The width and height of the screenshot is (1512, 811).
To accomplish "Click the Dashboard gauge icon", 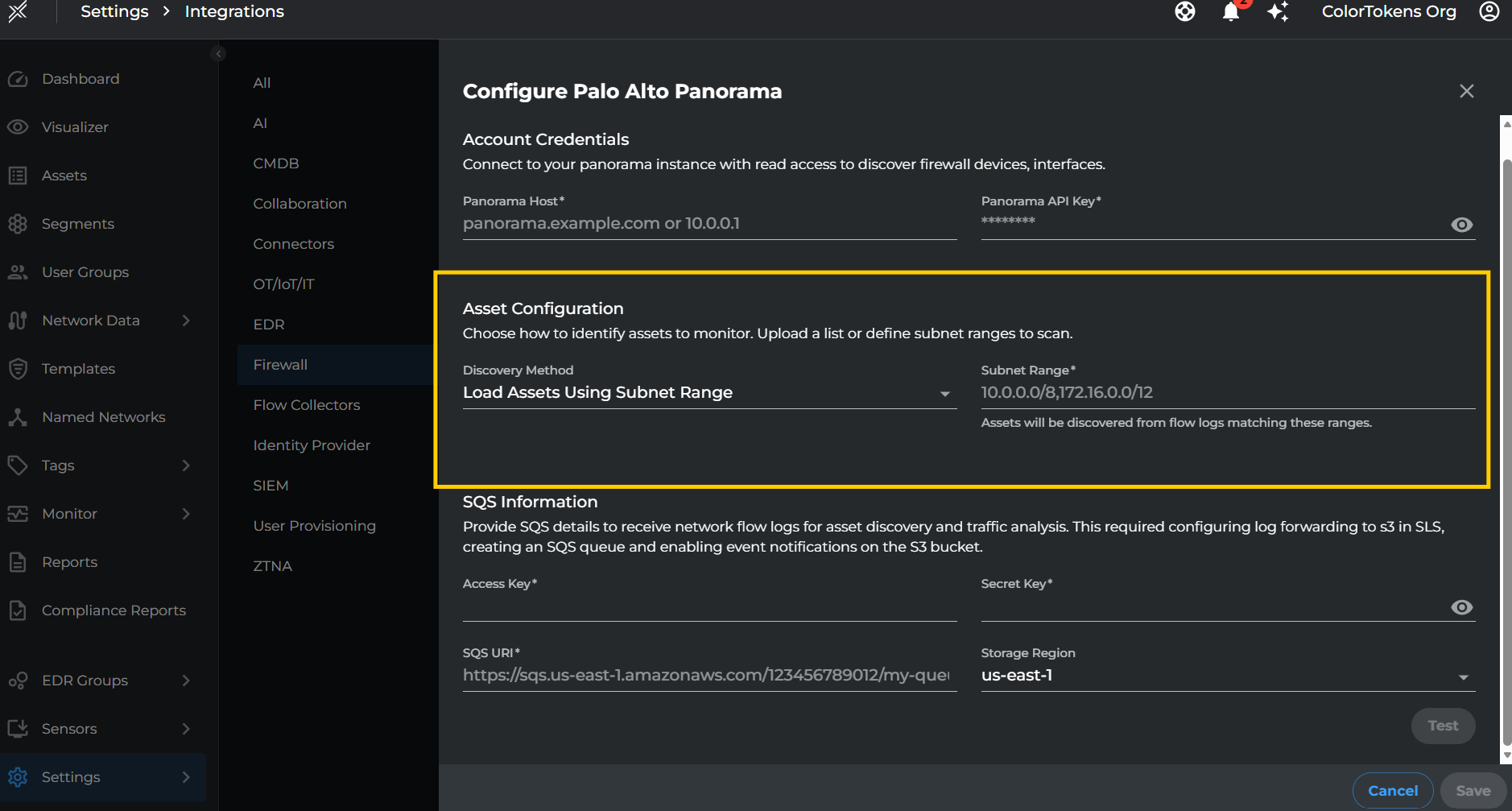I will [18, 79].
